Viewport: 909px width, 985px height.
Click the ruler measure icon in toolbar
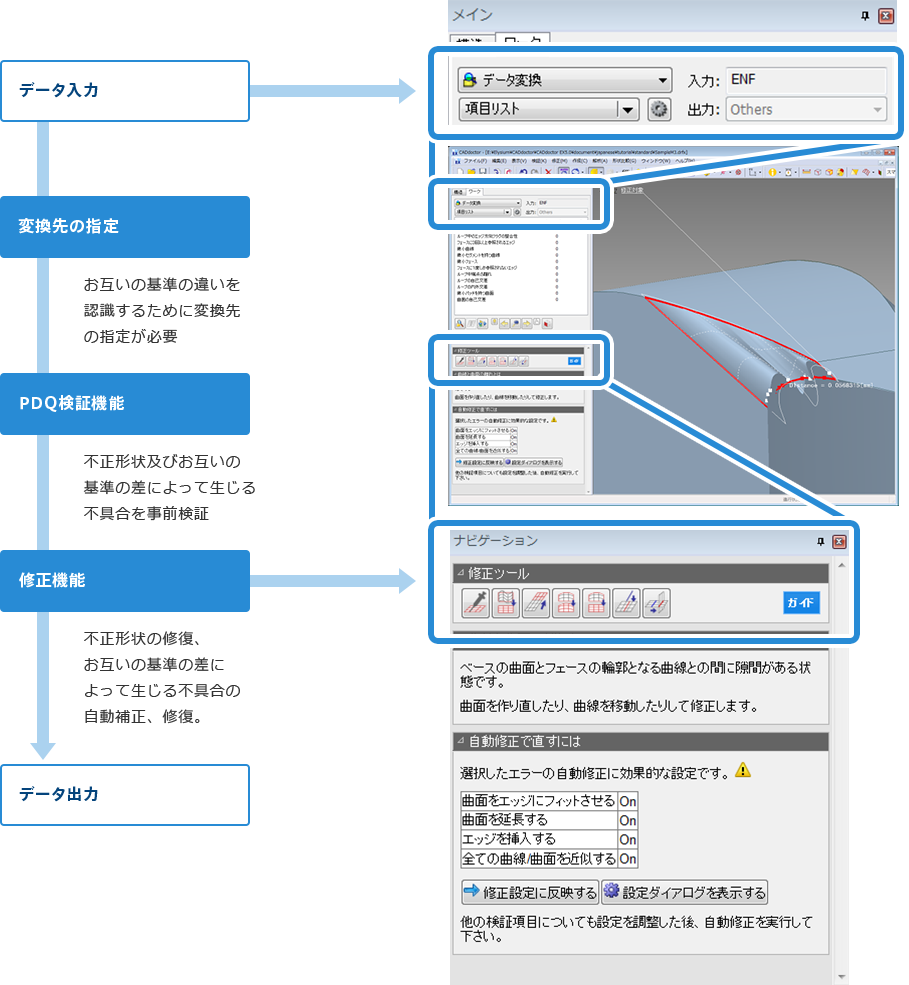[x=806, y=171]
